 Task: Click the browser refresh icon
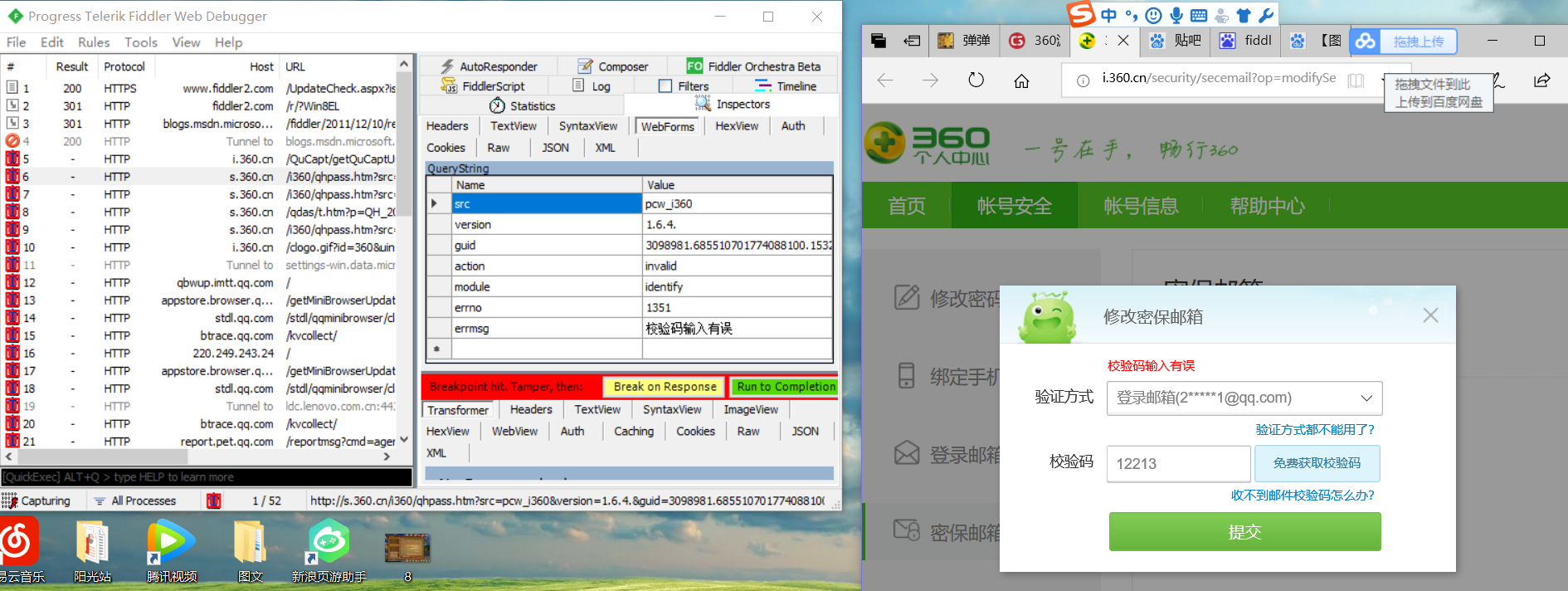coord(976,81)
